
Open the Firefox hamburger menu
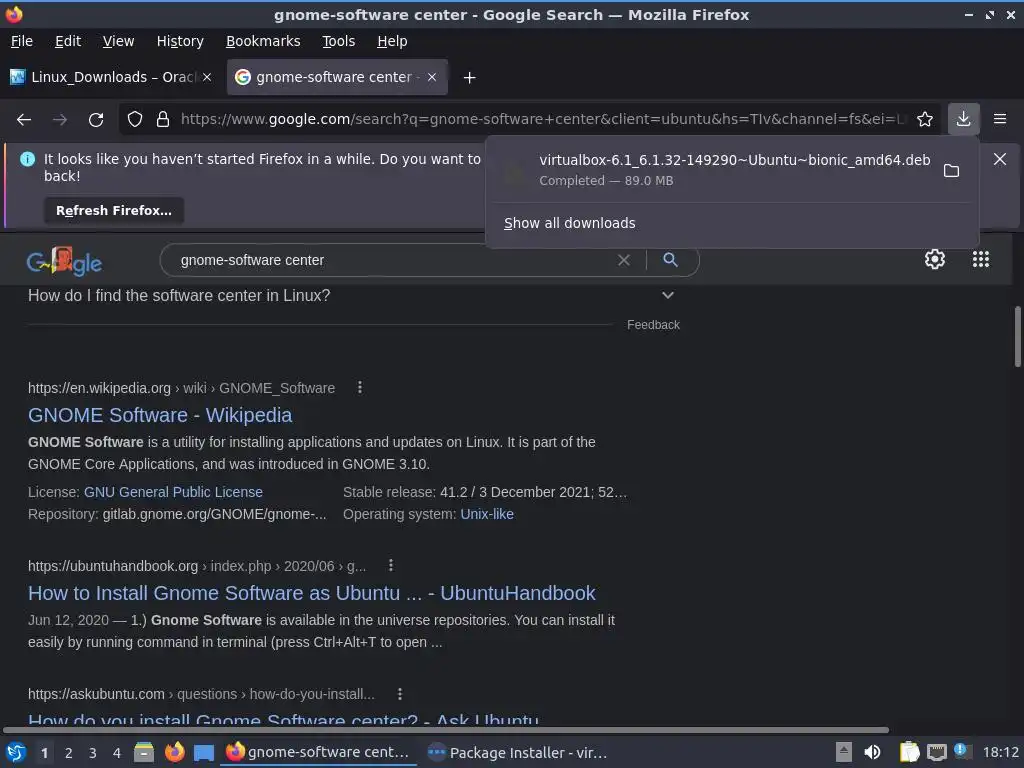(1000, 119)
